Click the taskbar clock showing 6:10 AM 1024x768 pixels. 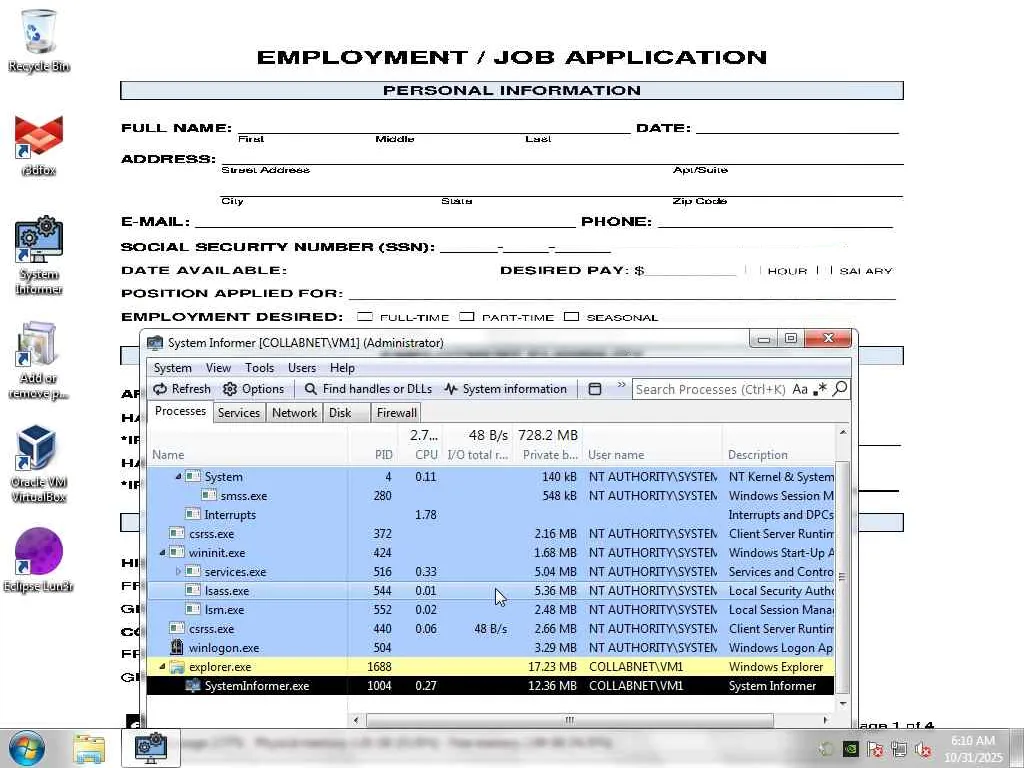point(973,749)
